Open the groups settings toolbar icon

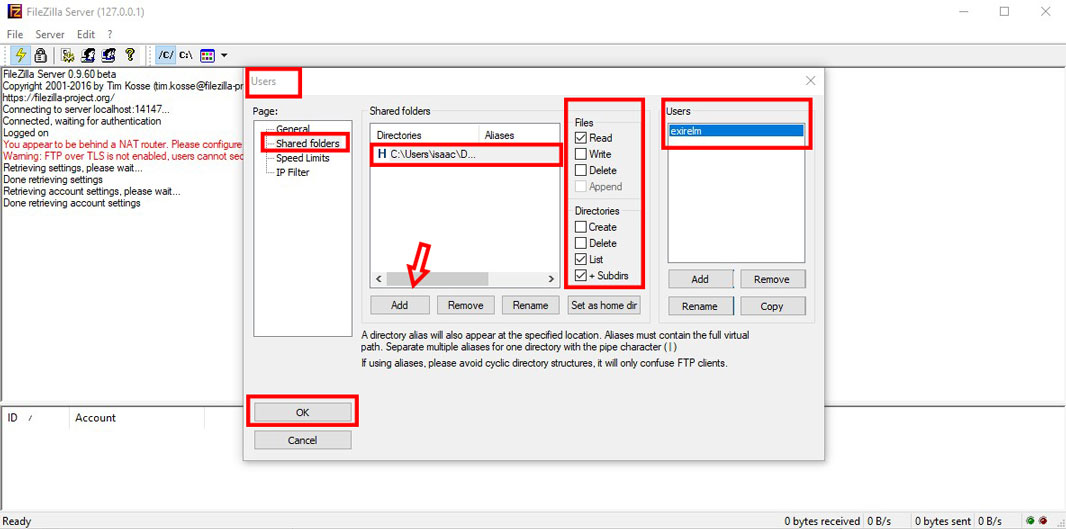[x=108, y=55]
